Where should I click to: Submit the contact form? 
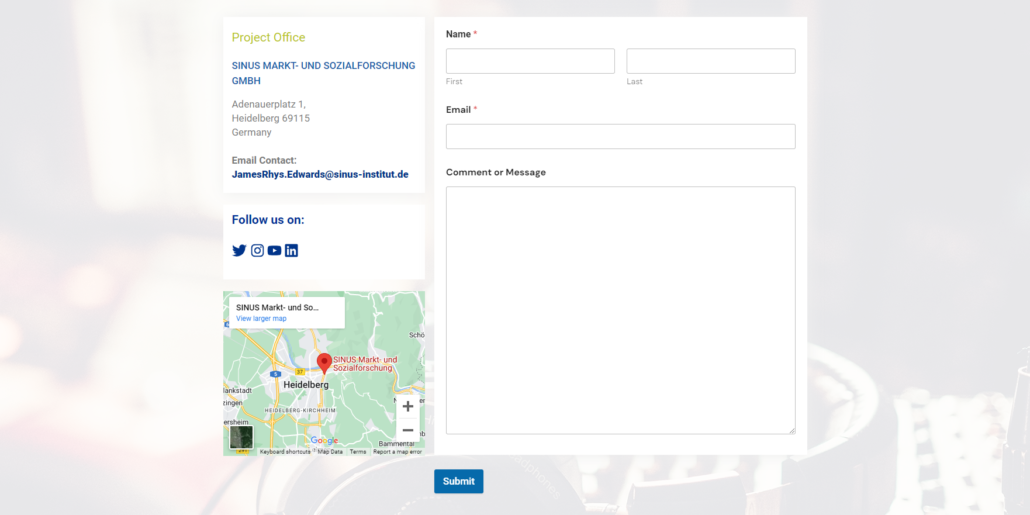(459, 481)
